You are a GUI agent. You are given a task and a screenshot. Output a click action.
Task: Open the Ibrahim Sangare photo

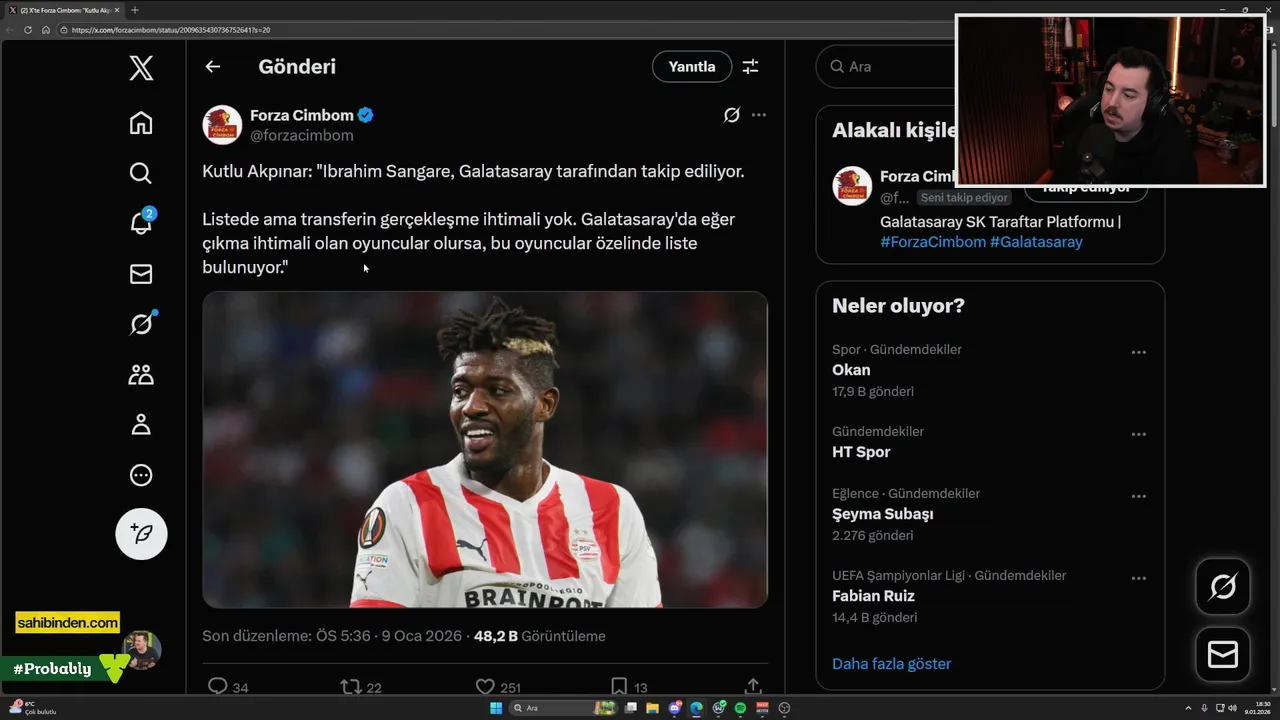[x=485, y=449]
